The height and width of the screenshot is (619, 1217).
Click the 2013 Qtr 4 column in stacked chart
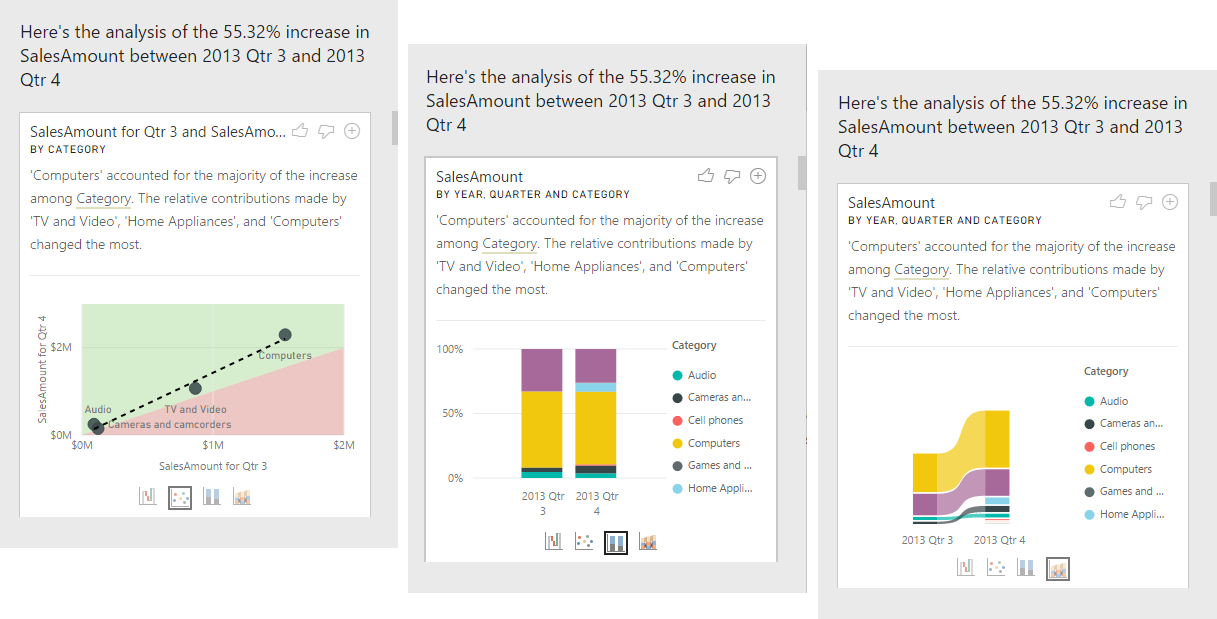(x=596, y=412)
